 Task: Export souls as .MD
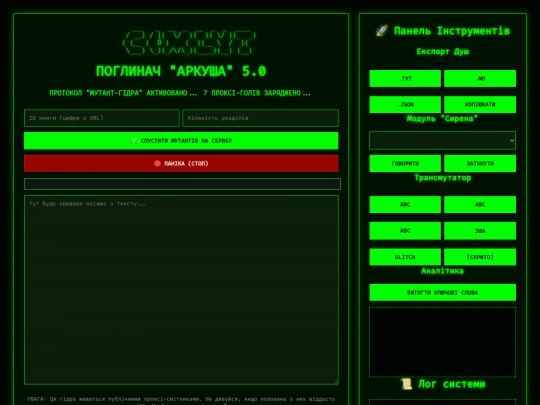(480, 79)
